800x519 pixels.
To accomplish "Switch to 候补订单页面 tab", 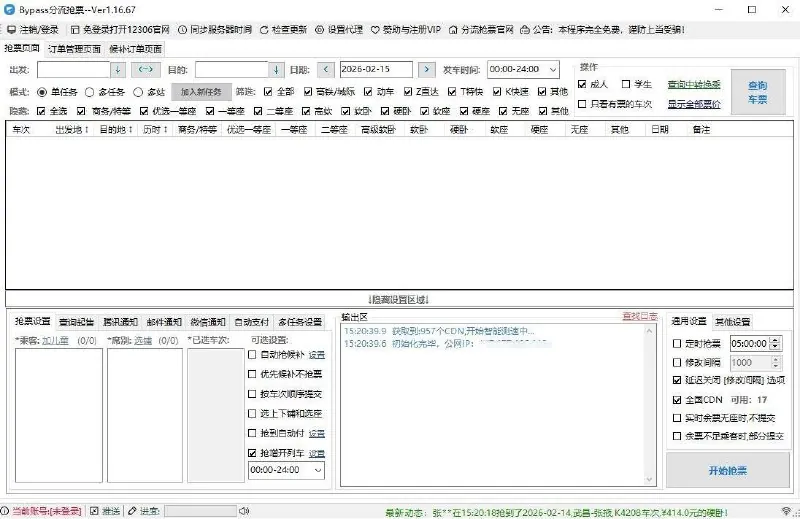I will 135,49.
